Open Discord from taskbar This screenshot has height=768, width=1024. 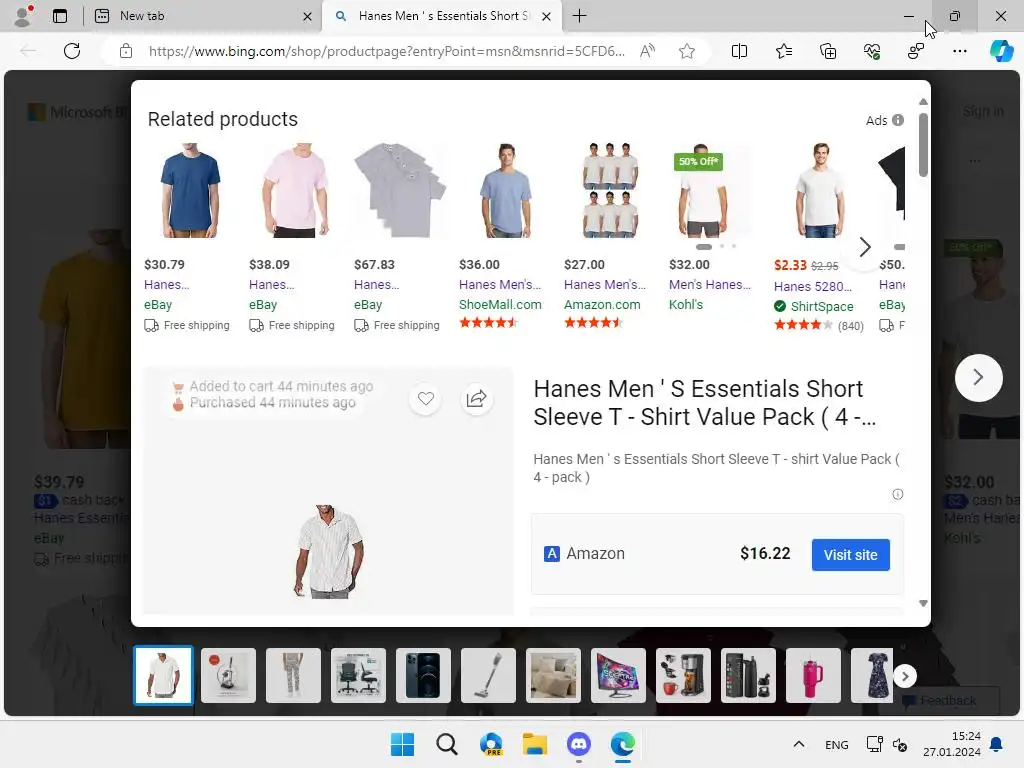click(x=579, y=744)
